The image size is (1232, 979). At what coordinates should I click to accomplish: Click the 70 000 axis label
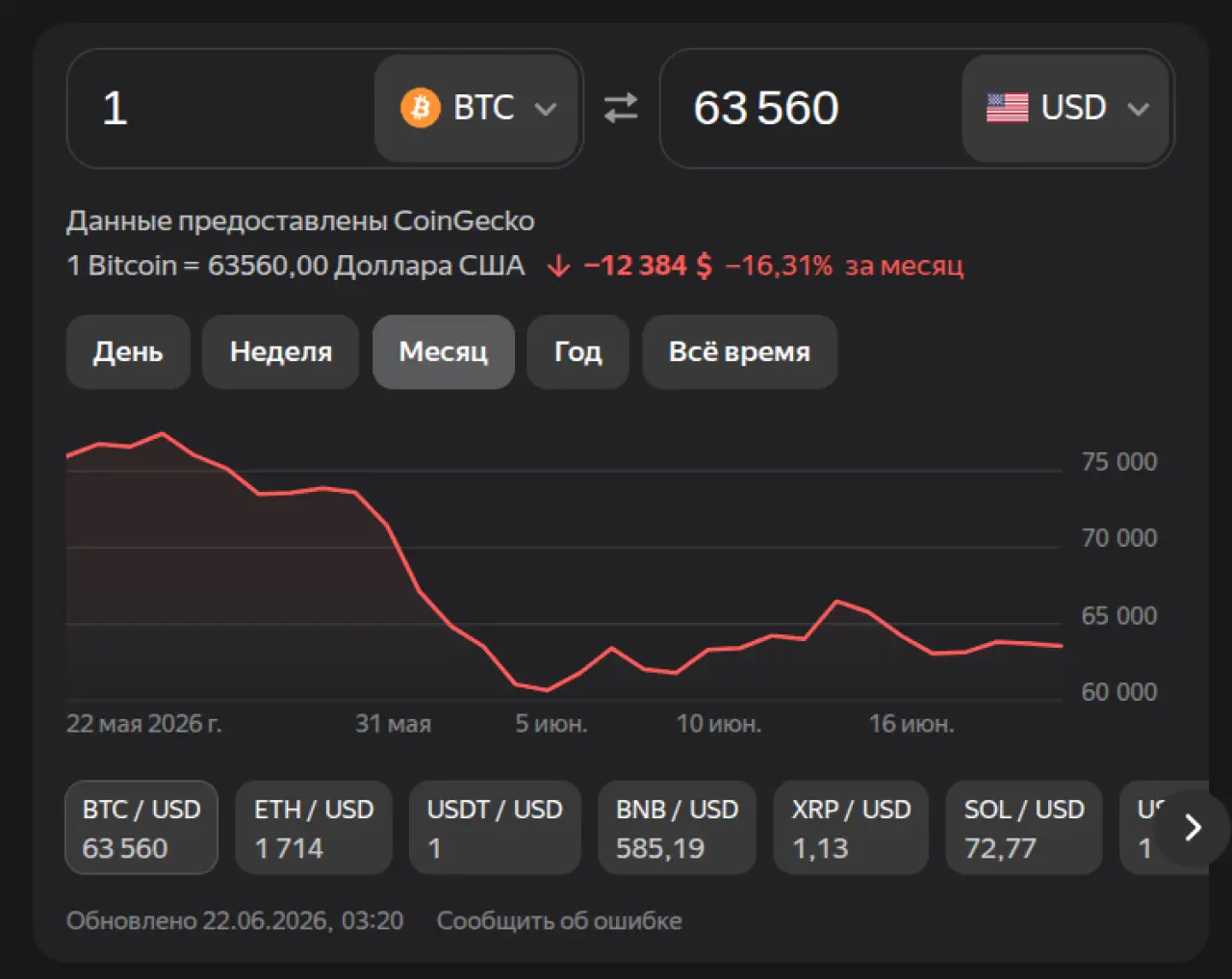click(x=1118, y=538)
